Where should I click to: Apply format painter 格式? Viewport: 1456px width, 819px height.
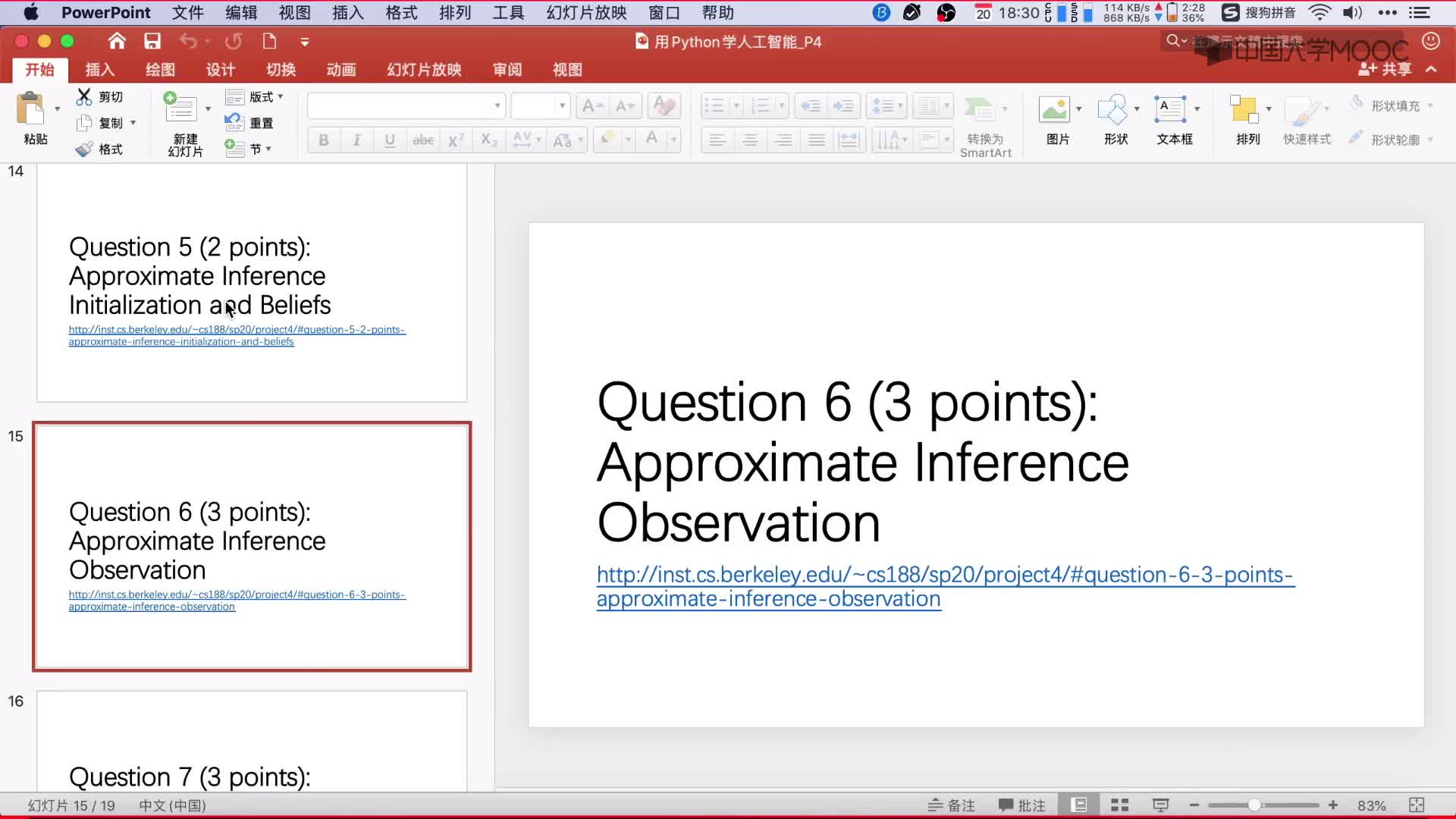(x=99, y=149)
